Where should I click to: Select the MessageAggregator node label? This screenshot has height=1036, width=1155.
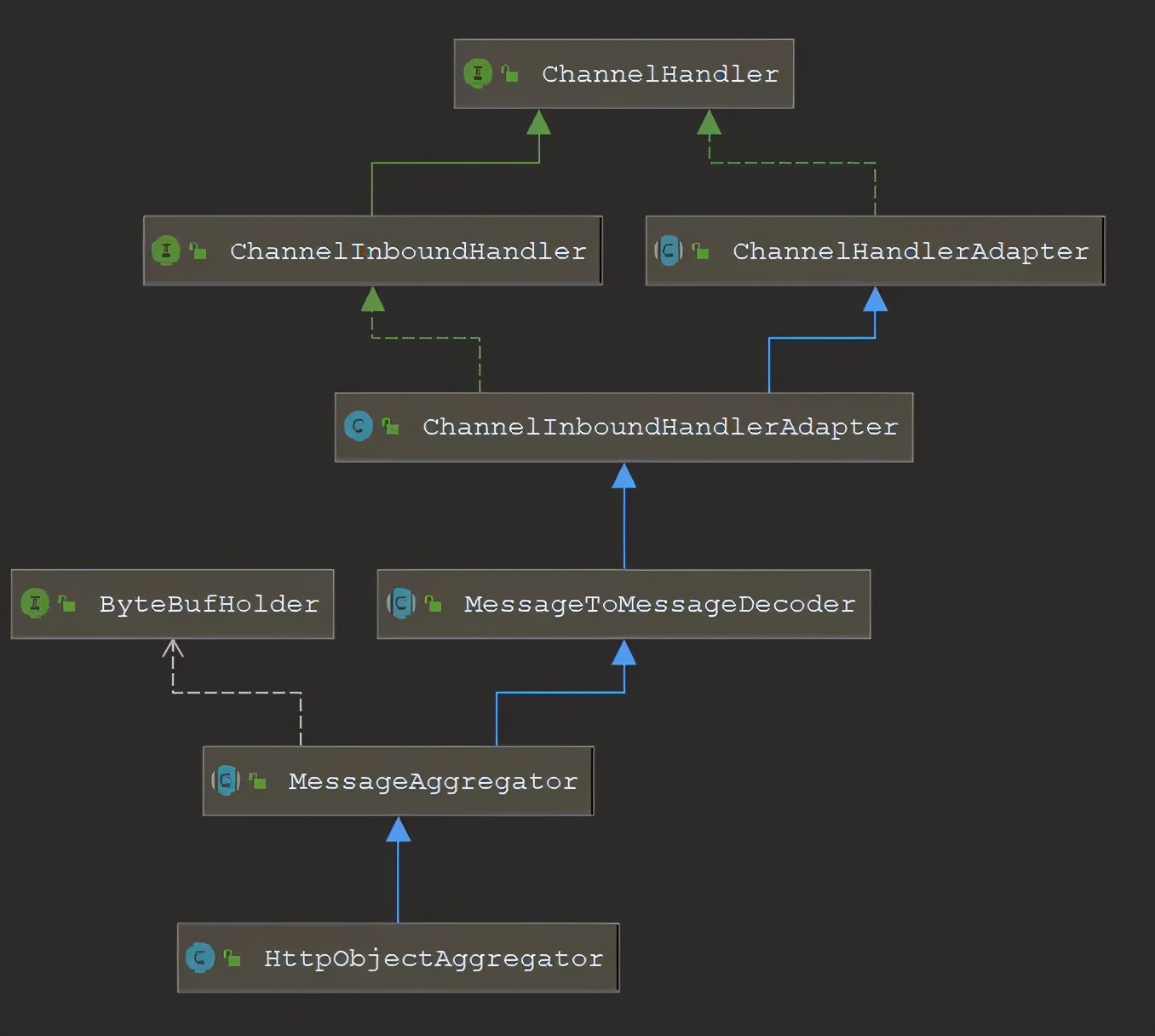[x=433, y=781]
